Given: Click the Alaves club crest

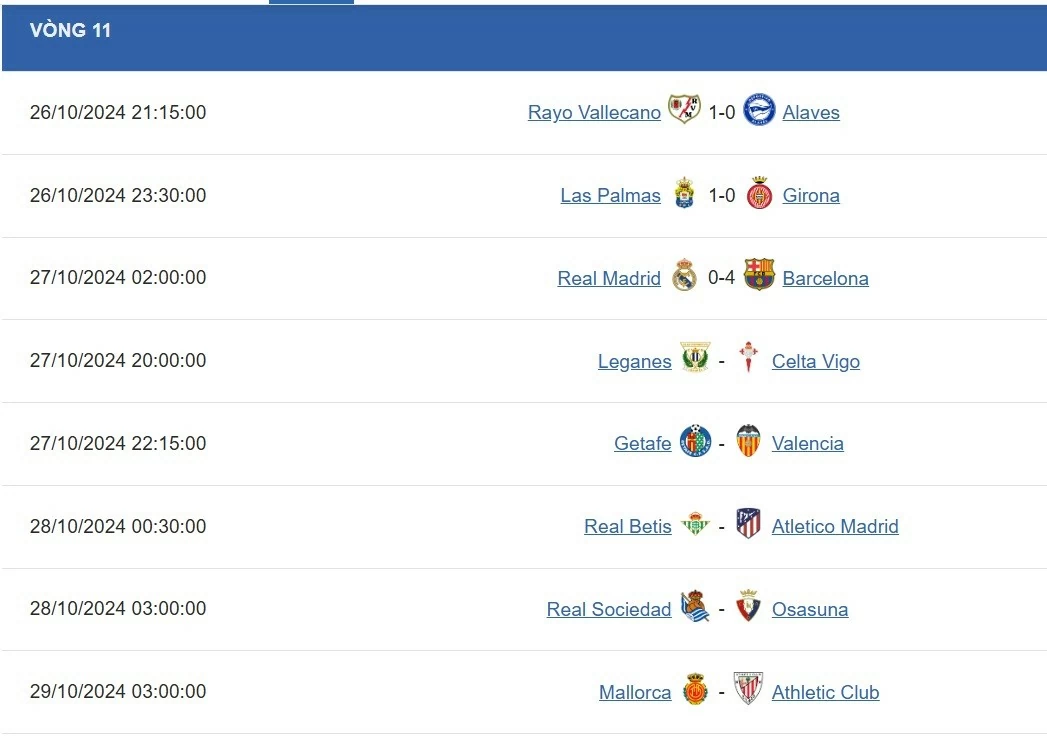Looking at the screenshot, I should (x=759, y=111).
